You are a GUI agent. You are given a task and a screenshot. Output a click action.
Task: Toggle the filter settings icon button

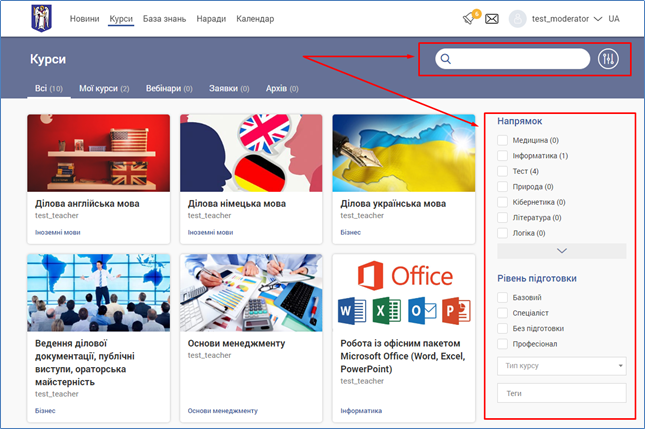point(608,59)
